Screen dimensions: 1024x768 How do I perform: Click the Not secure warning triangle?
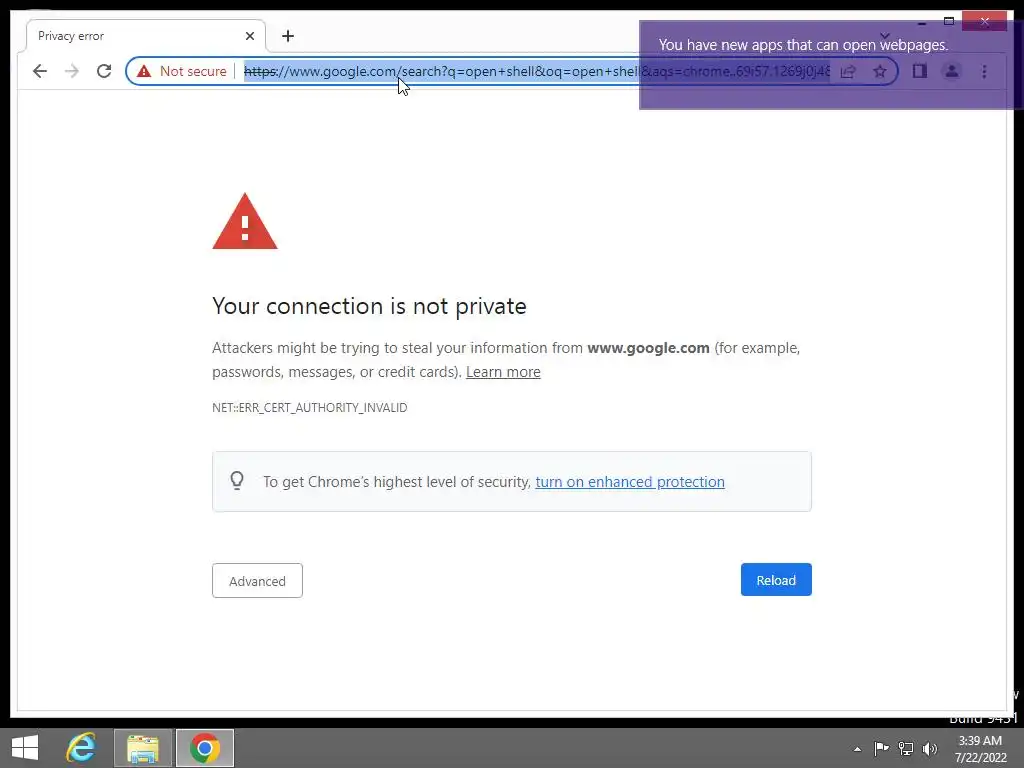point(144,71)
